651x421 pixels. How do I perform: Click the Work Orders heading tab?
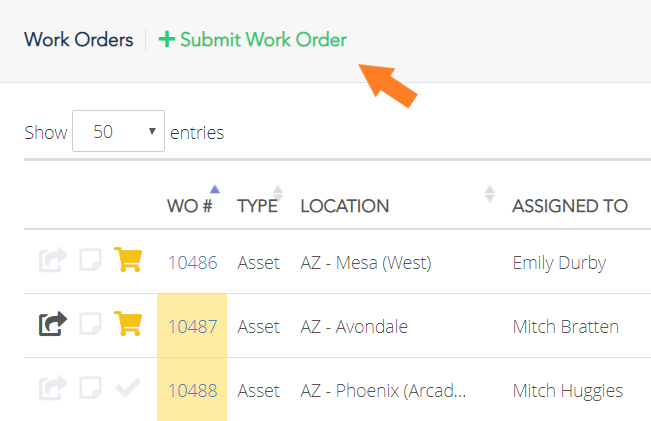point(79,40)
